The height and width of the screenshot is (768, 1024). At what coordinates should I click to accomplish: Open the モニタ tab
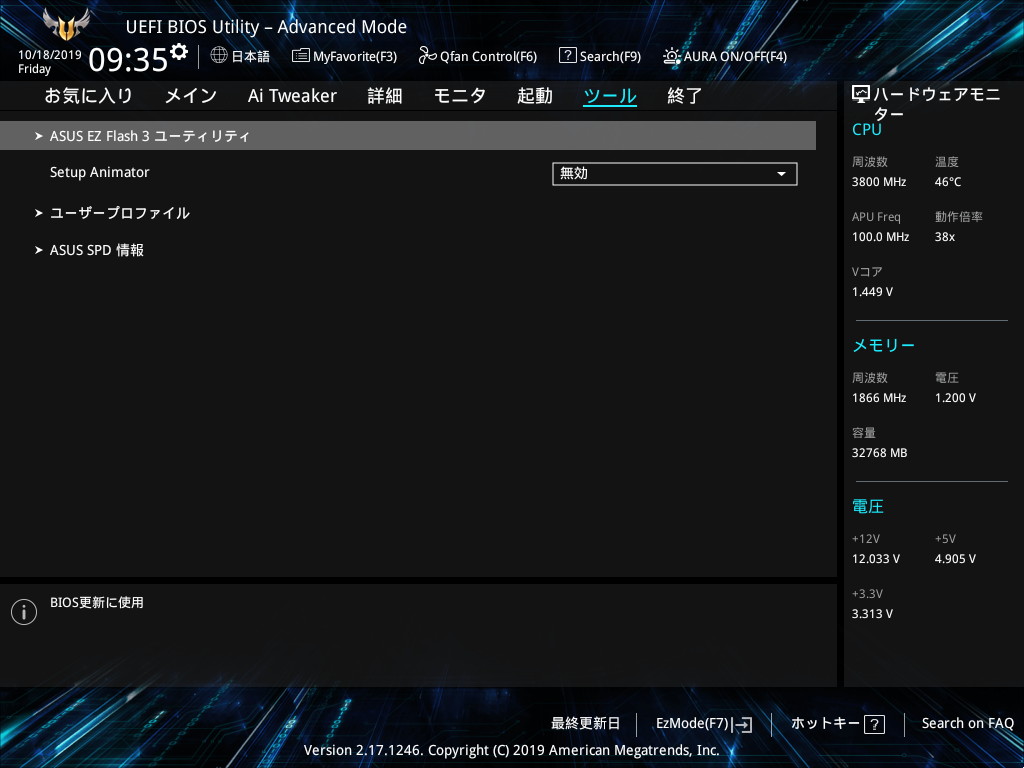pyautogui.click(x=460, y=96)
